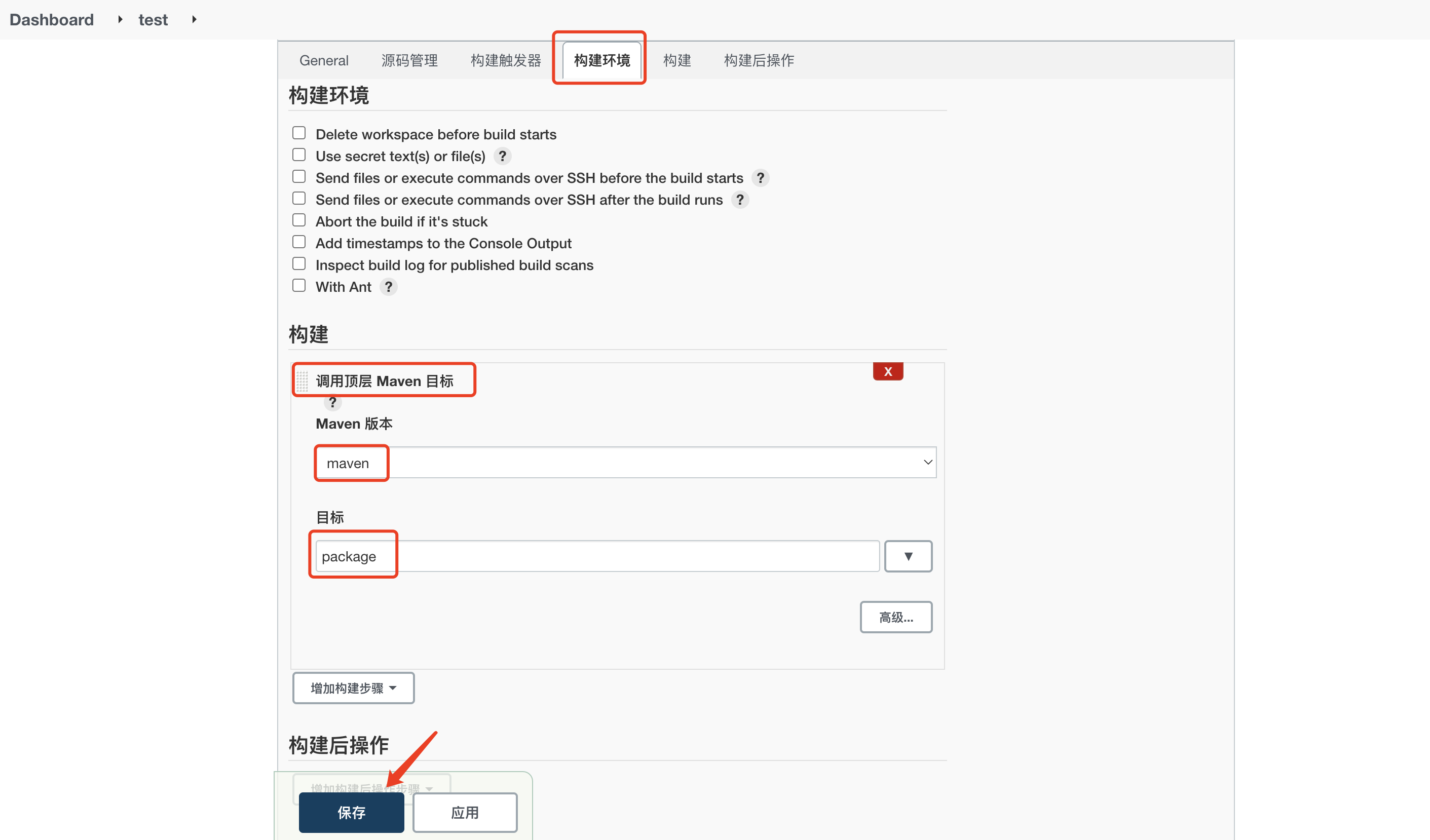Viewport: 1430px width, 840px height.
Task: Go to the test breadcrumb link
Action: point(153,20)
